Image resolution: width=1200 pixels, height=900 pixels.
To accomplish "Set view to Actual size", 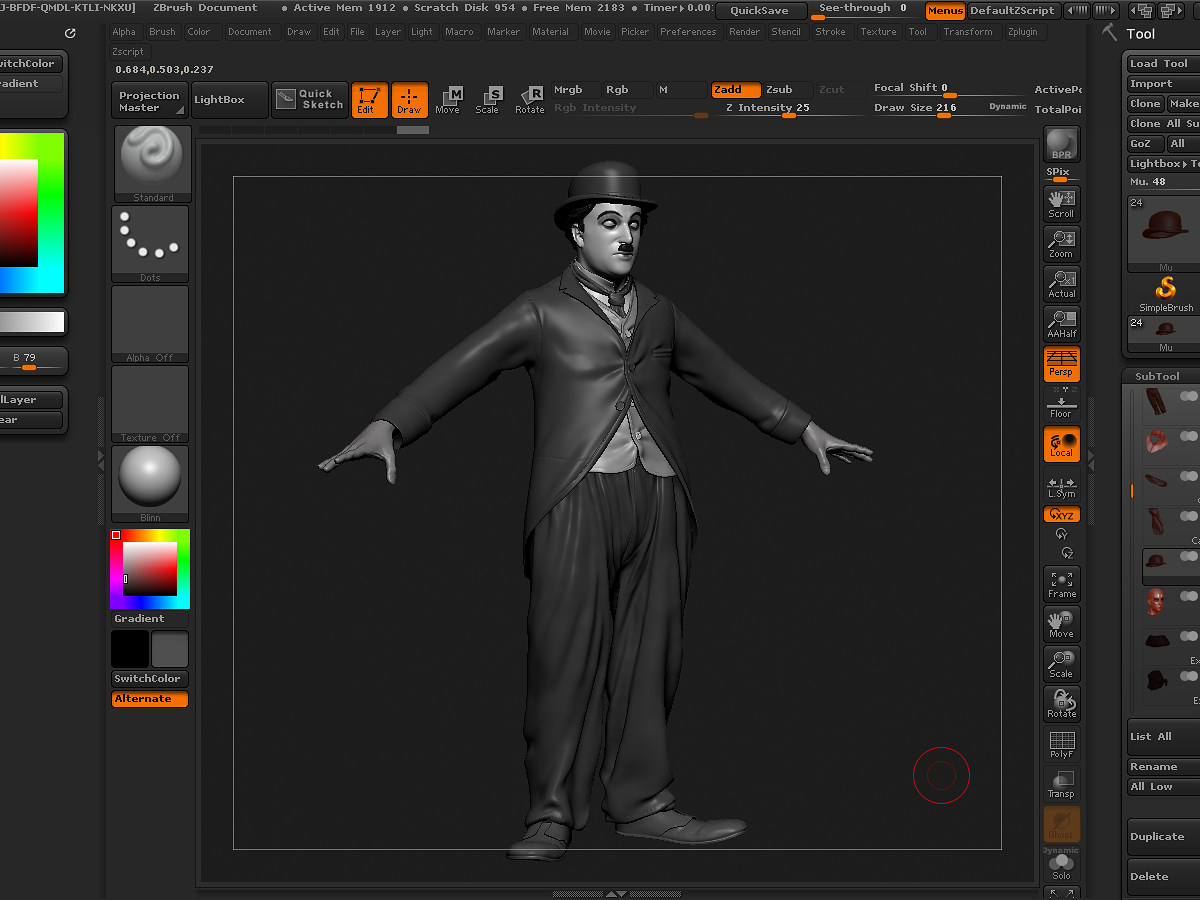I will pyautogui.click(x=1061, y=284).
